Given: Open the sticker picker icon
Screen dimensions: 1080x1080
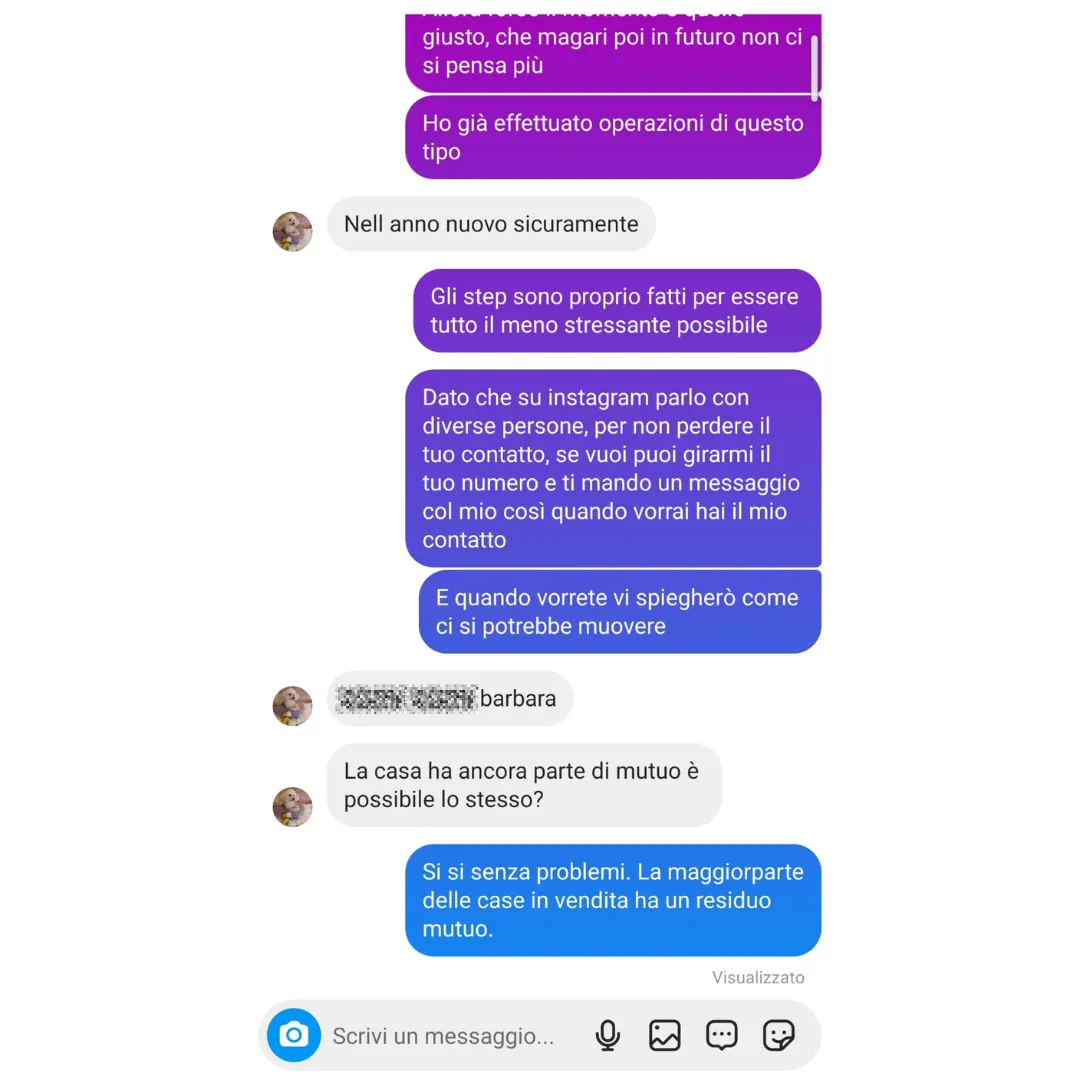Looking at the screenshot, I should [x=778, y=1035].
